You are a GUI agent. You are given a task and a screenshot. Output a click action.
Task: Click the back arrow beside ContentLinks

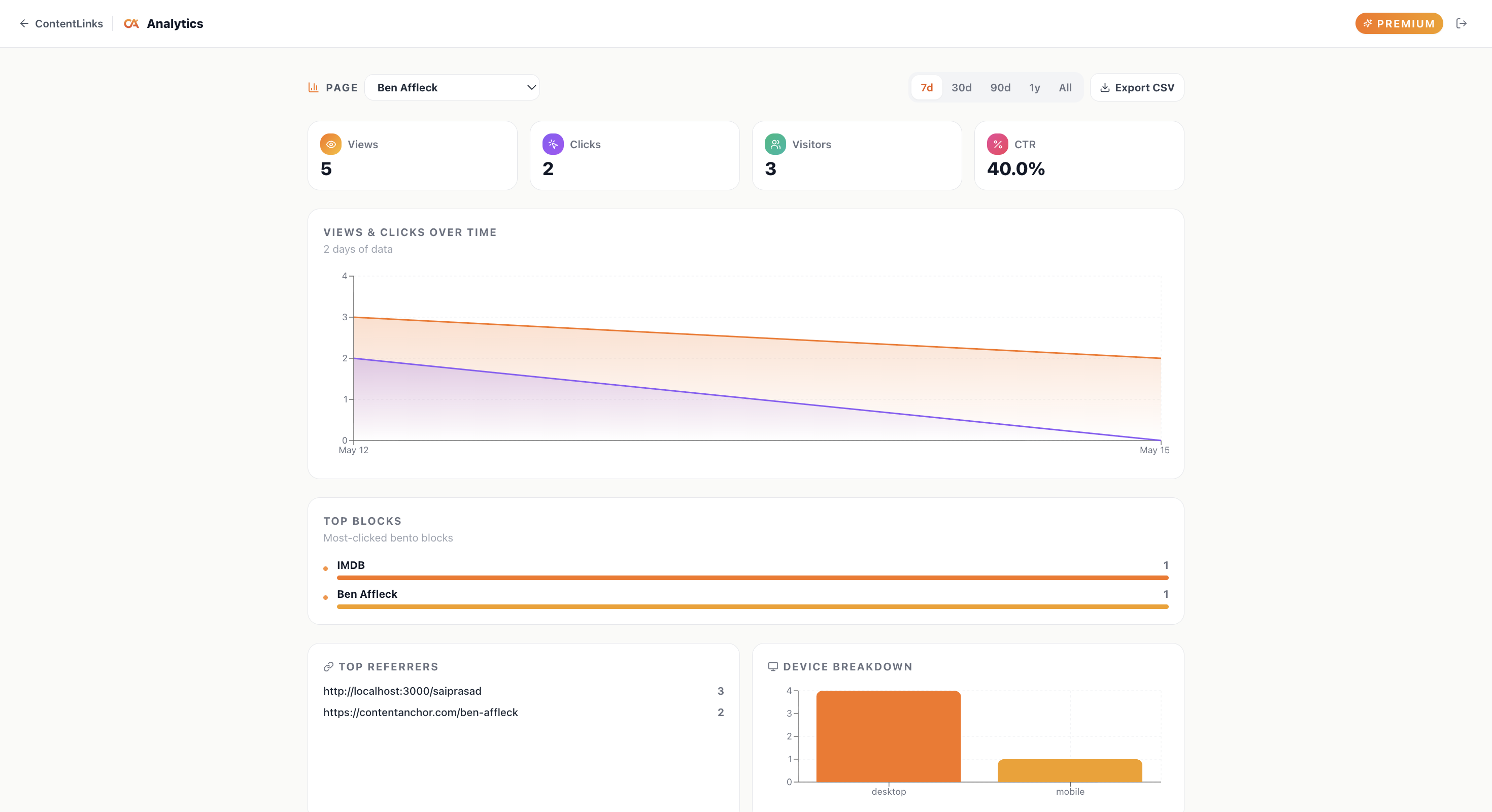(x=24, y=24)
